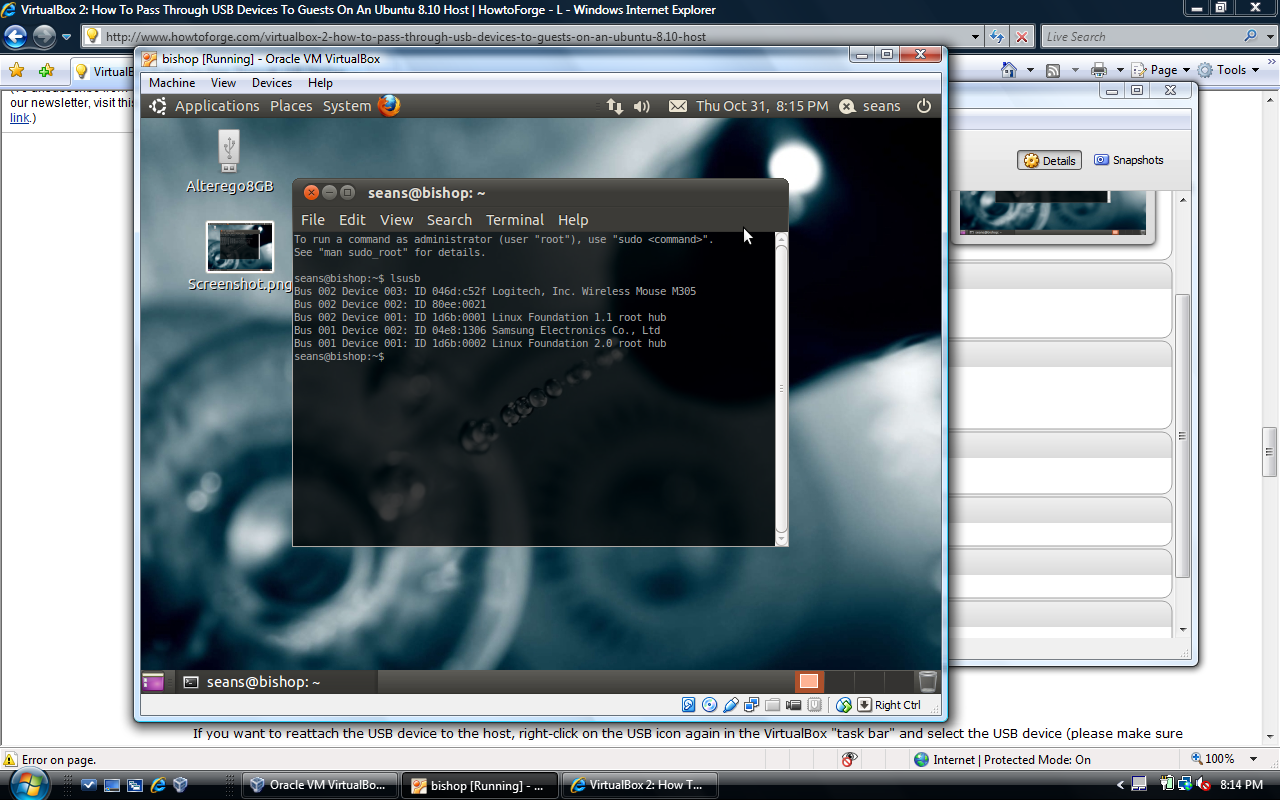Screen dimensions: 1280x800
Task: Click the link text on the HowtoForge page
Action: tap(20, 118)
